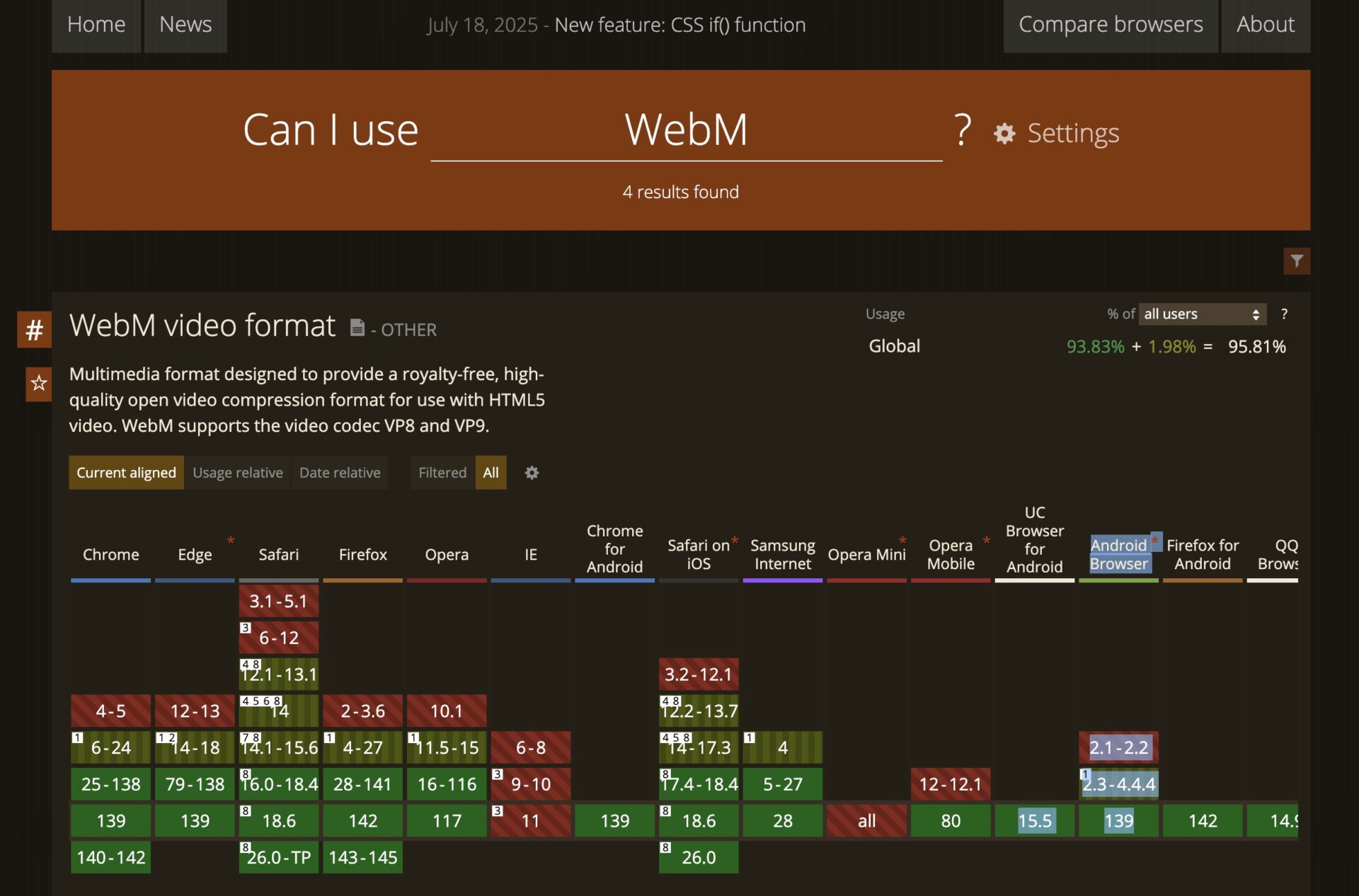Select Chrome 140-142 cell
This screenshot has width=1359, height=896.
click(x=111, y=858)
